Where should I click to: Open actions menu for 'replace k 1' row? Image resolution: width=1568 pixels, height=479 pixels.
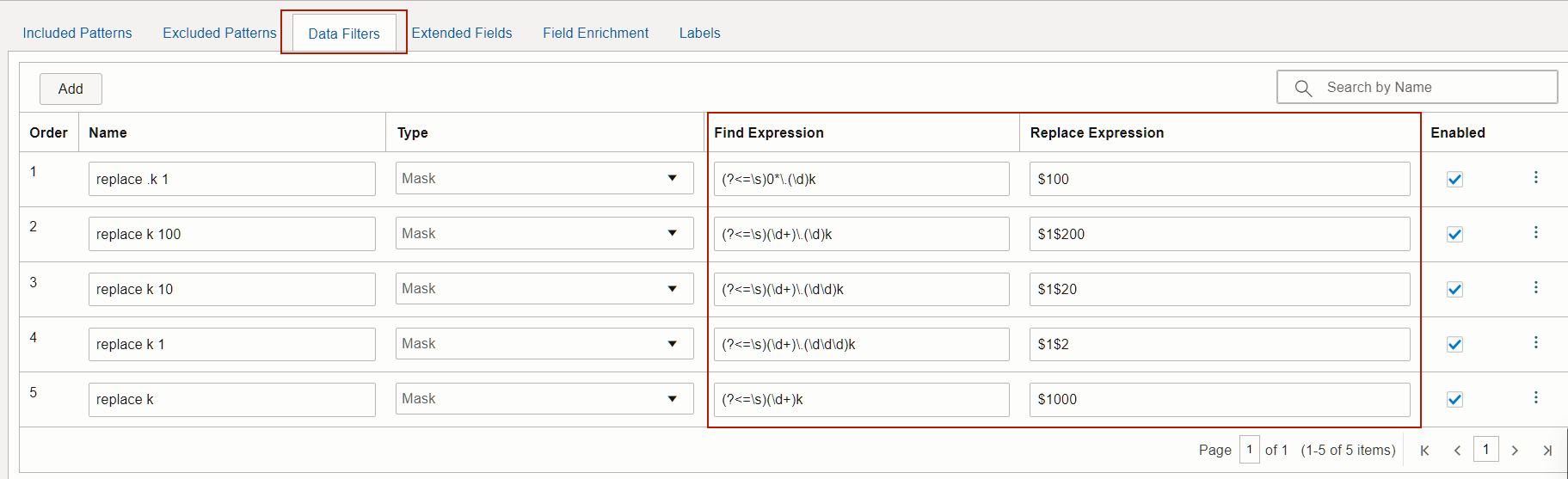1535,342
